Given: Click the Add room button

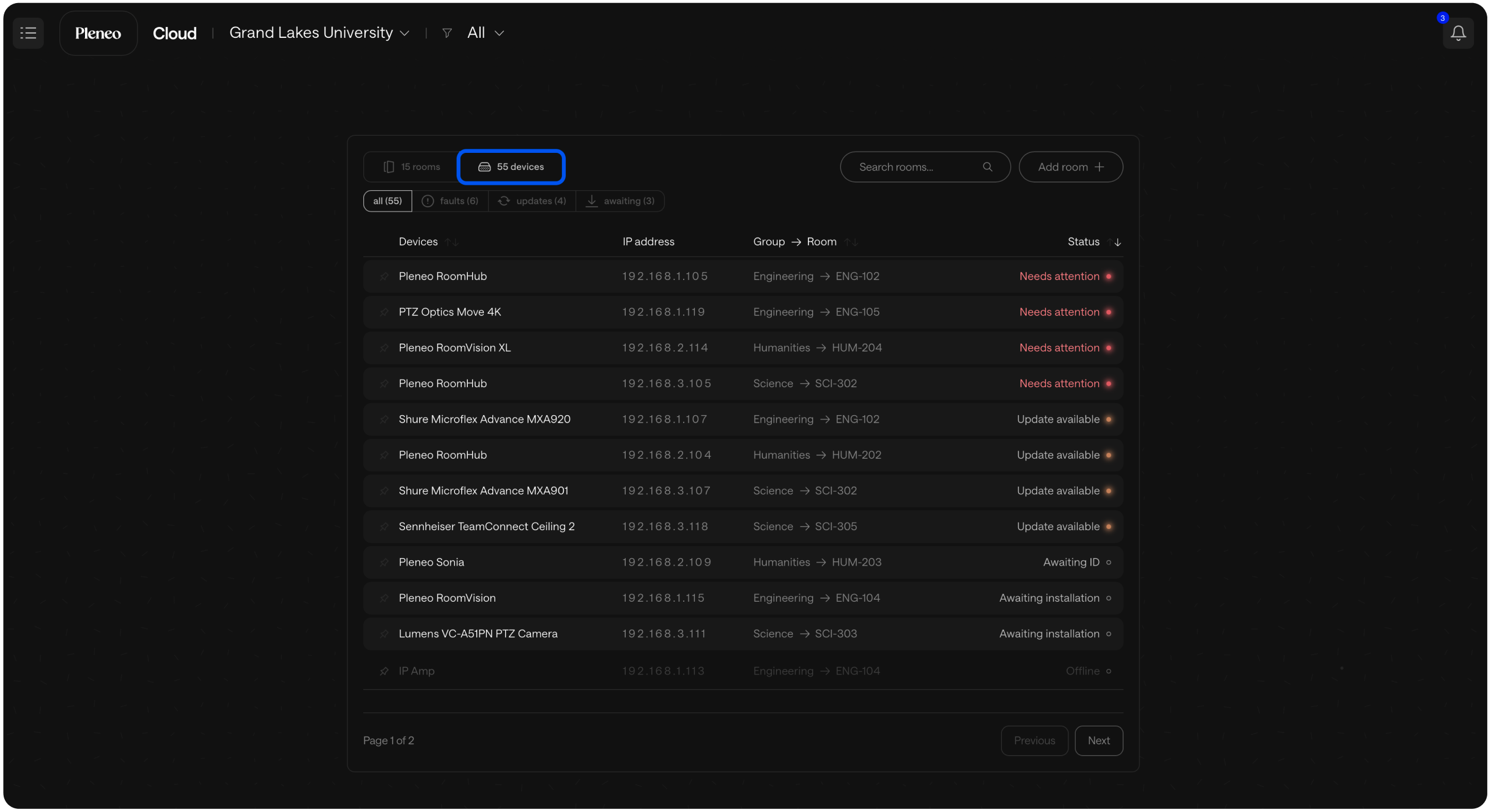Looking at the screenshot, I should coord(1070,167).
